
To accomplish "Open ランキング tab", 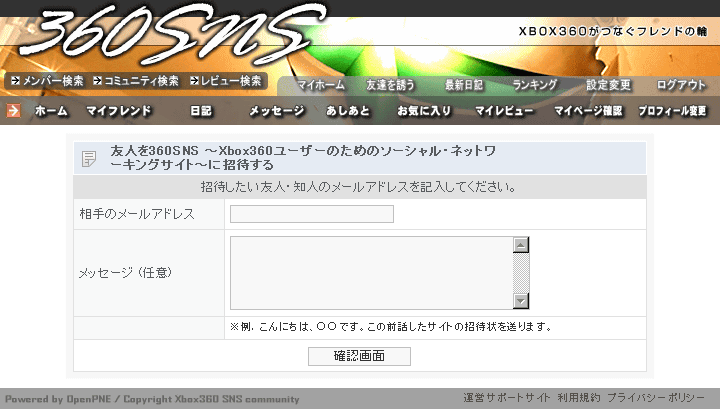I will (535, 85).
